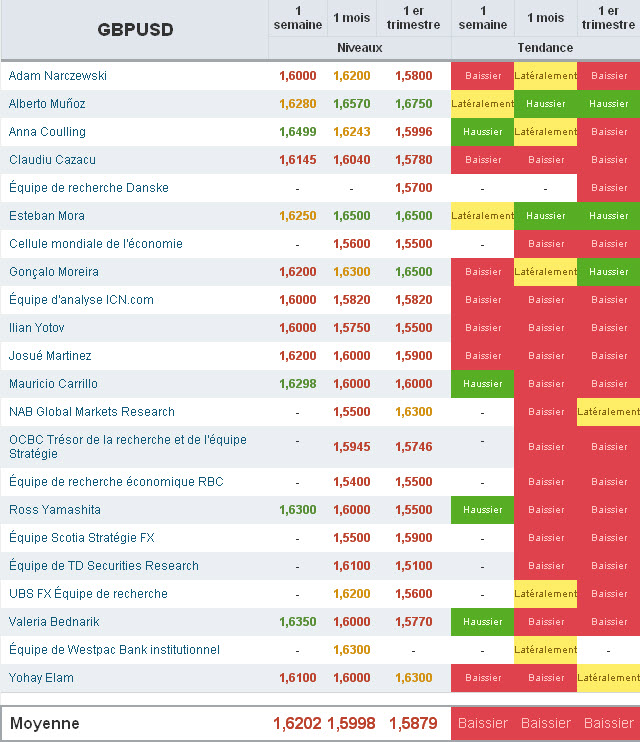Click ICN.com's 1,5820 monthly level

coord(352,300)
